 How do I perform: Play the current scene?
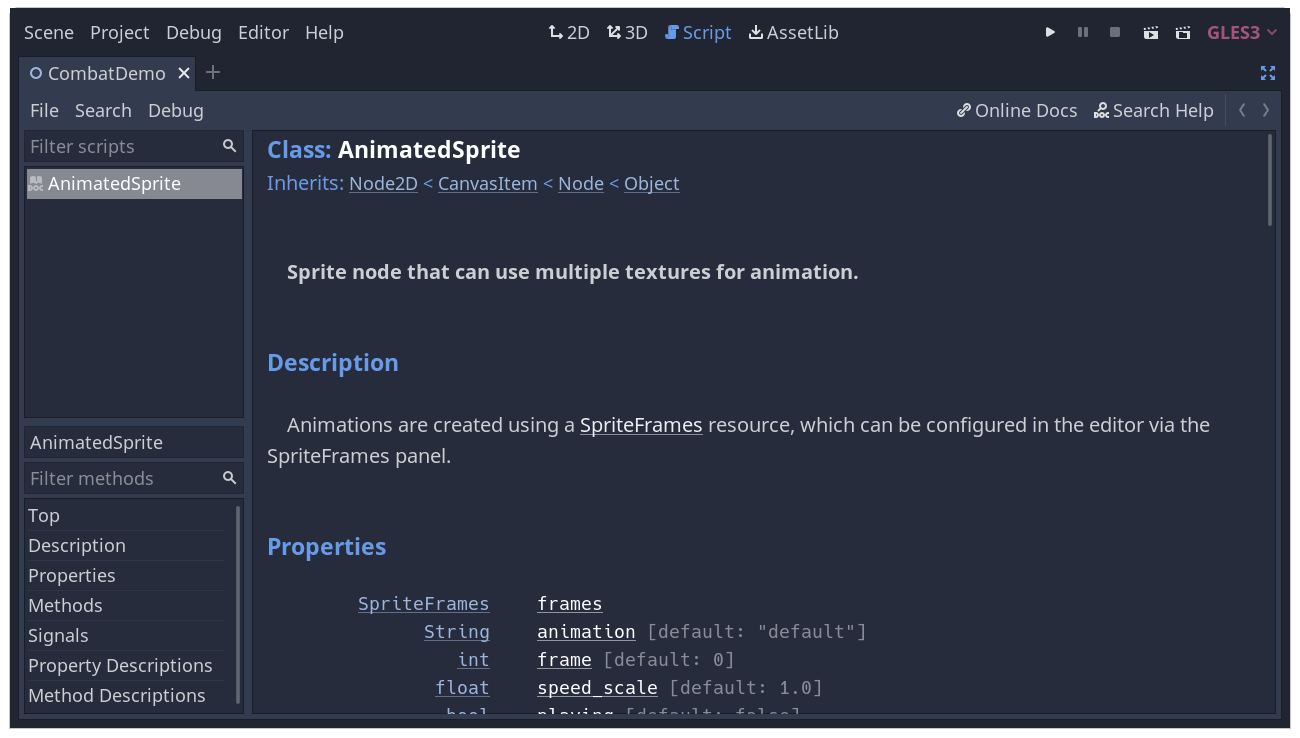click(x=1149, y=32)
